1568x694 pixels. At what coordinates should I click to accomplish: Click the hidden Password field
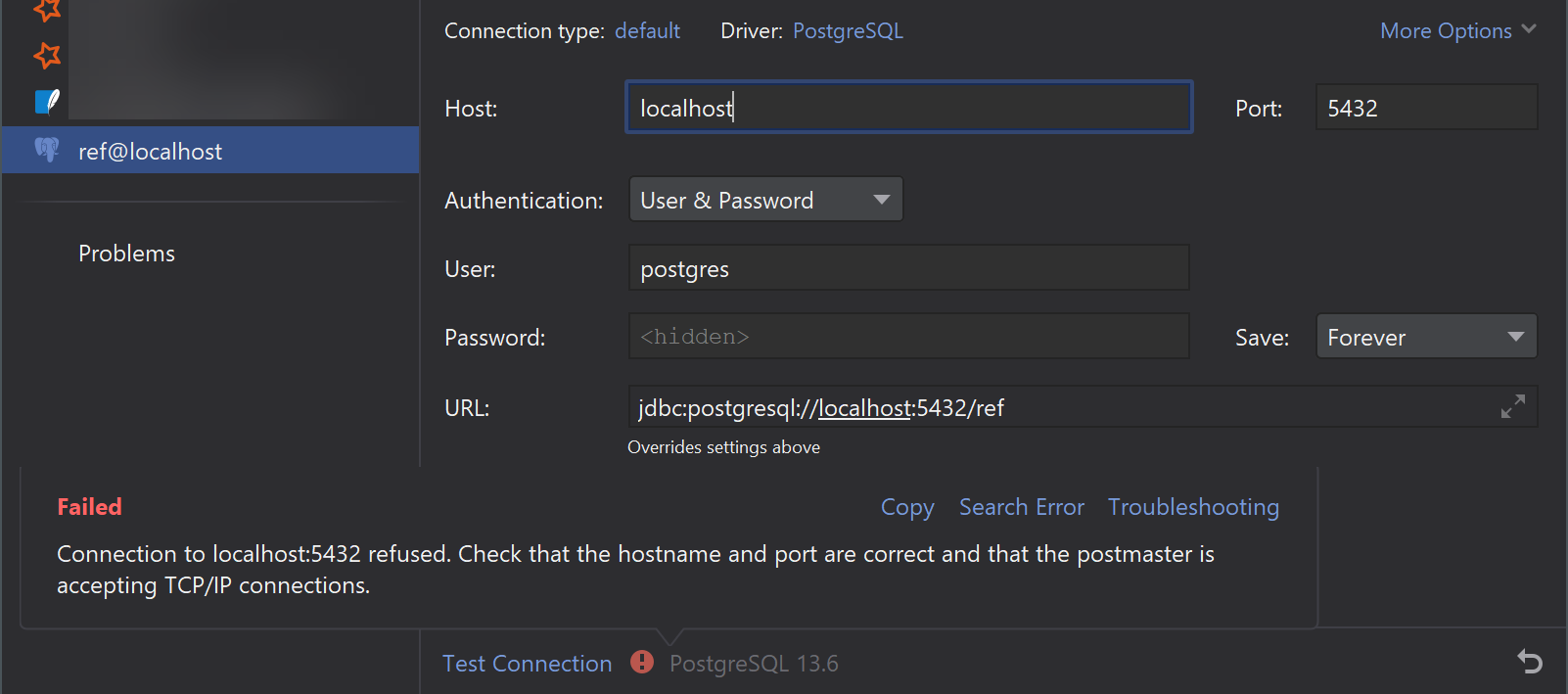908,337
